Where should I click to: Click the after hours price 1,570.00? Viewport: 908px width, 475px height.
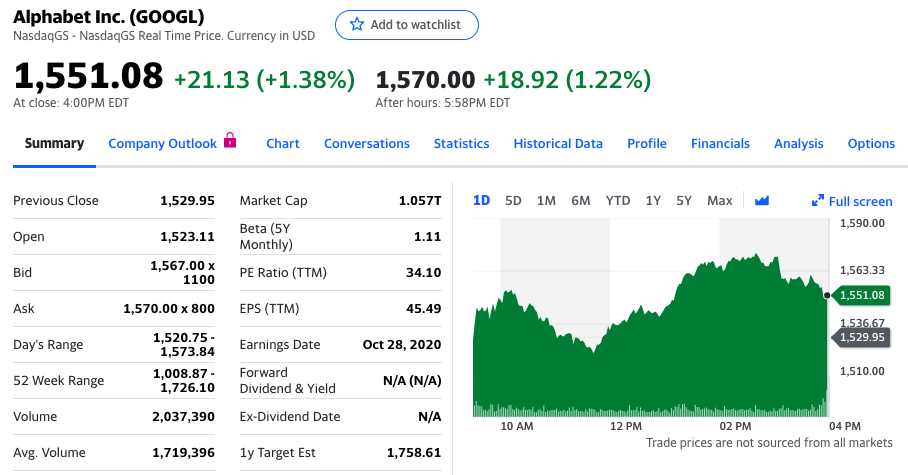pos(426,79)
